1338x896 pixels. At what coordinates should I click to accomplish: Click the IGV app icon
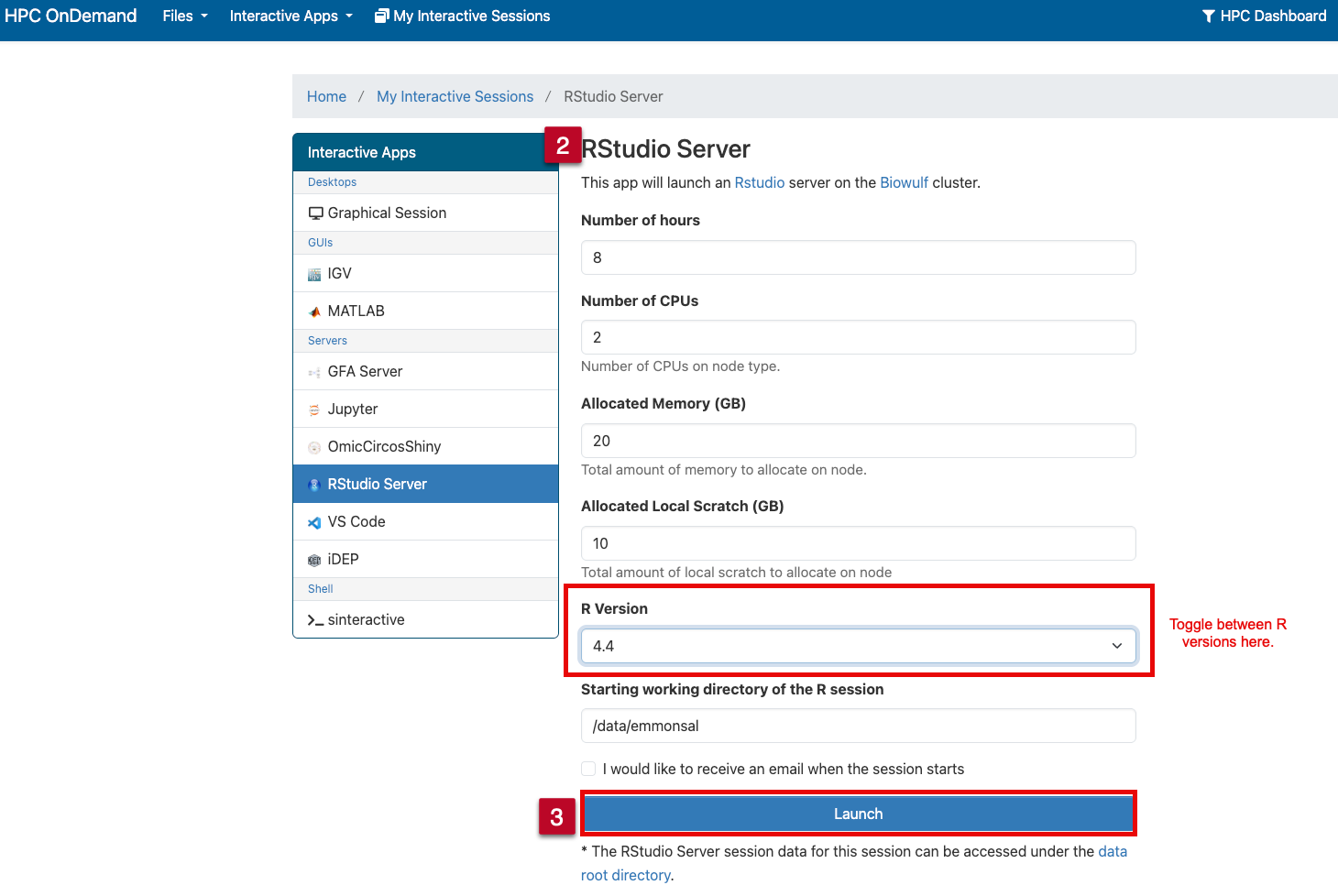(314, 274)
